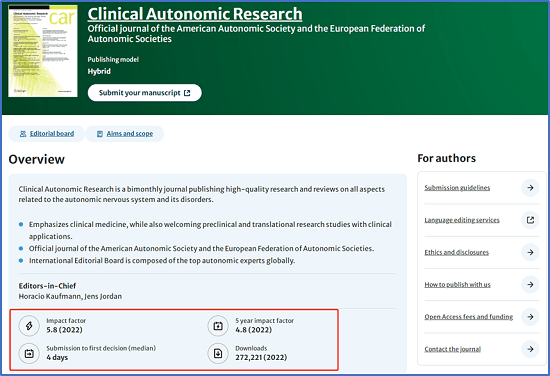Click the '5 year impact factor' label
Viewport: 550px width, 376px height.
pos(264,321)
